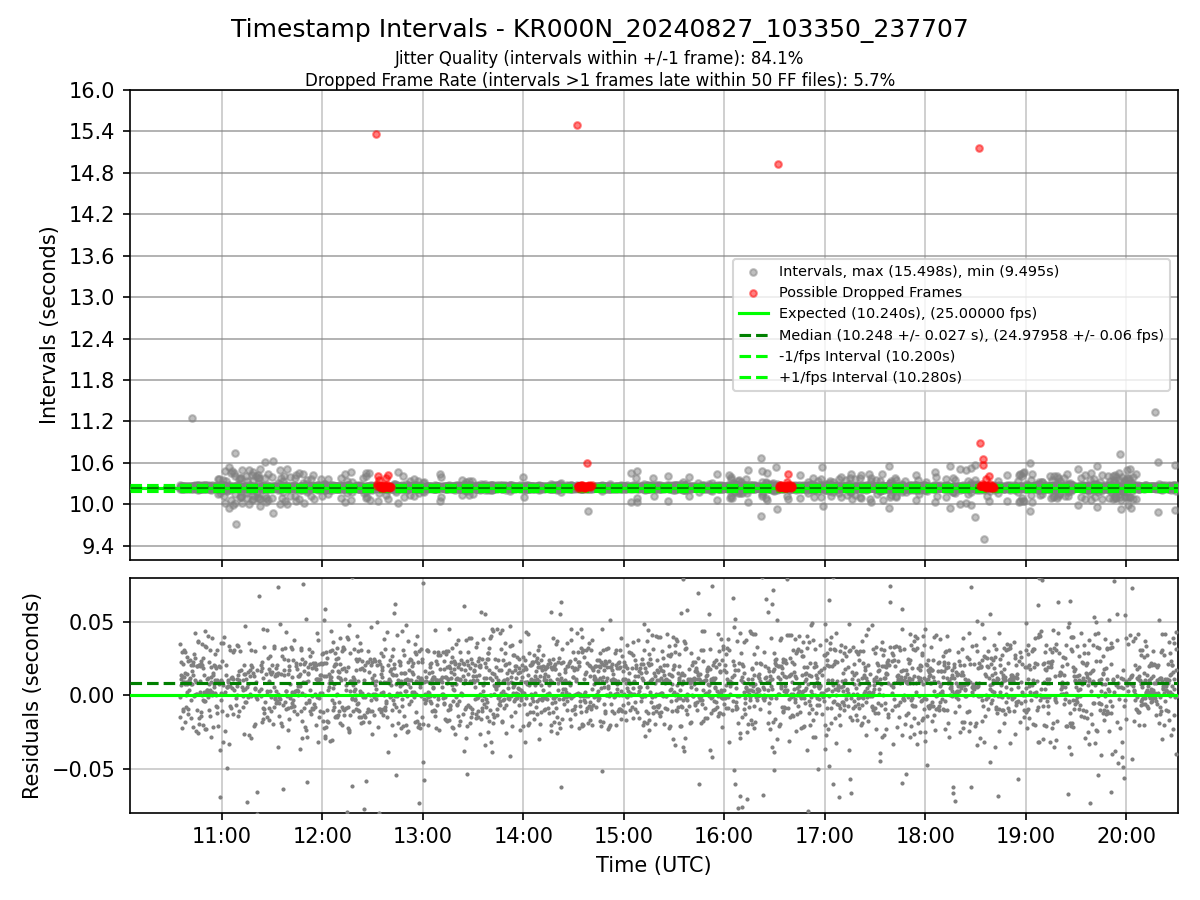Screen dimensions: 1200x900
Task: Click the '14:00' time tick label
Action: coord(523,837)
